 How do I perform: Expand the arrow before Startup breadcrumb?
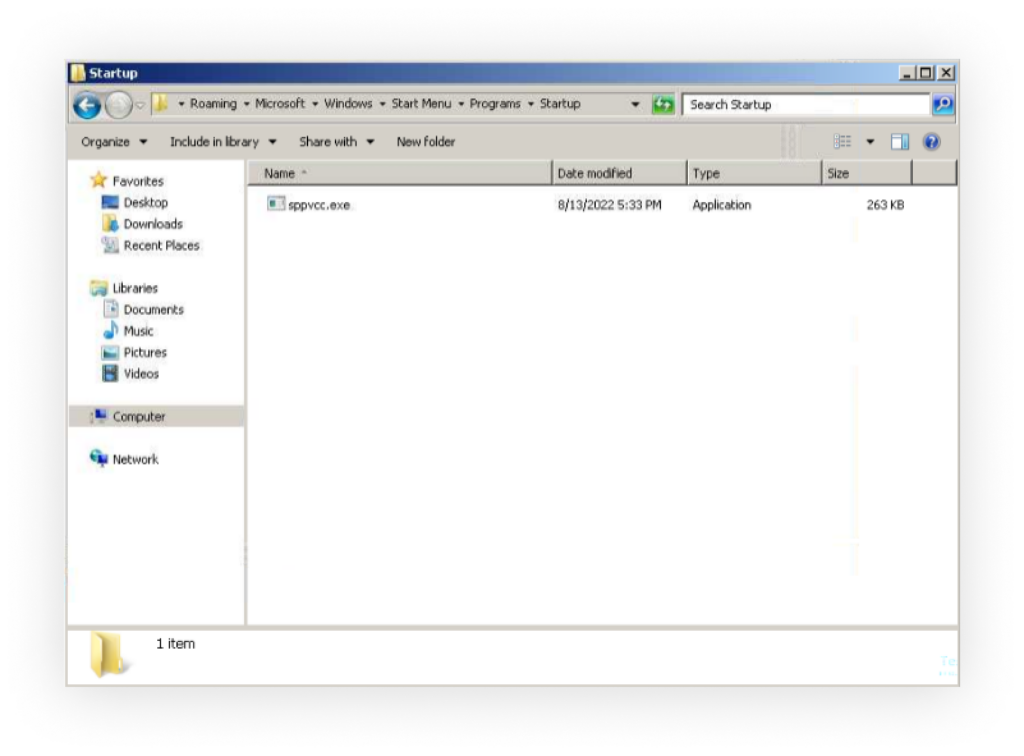point(530,104)
